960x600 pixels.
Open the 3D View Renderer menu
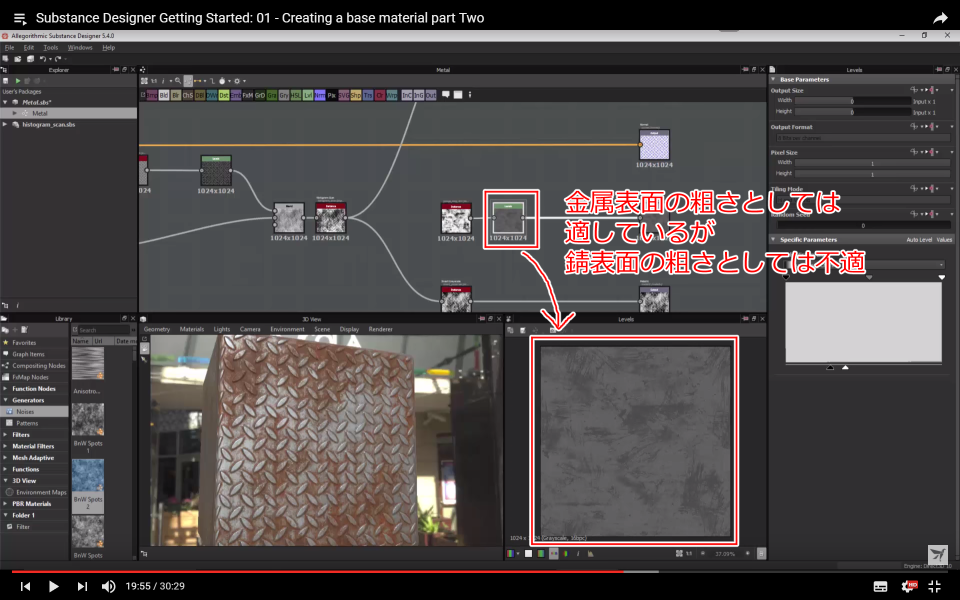tap(380, 329)
